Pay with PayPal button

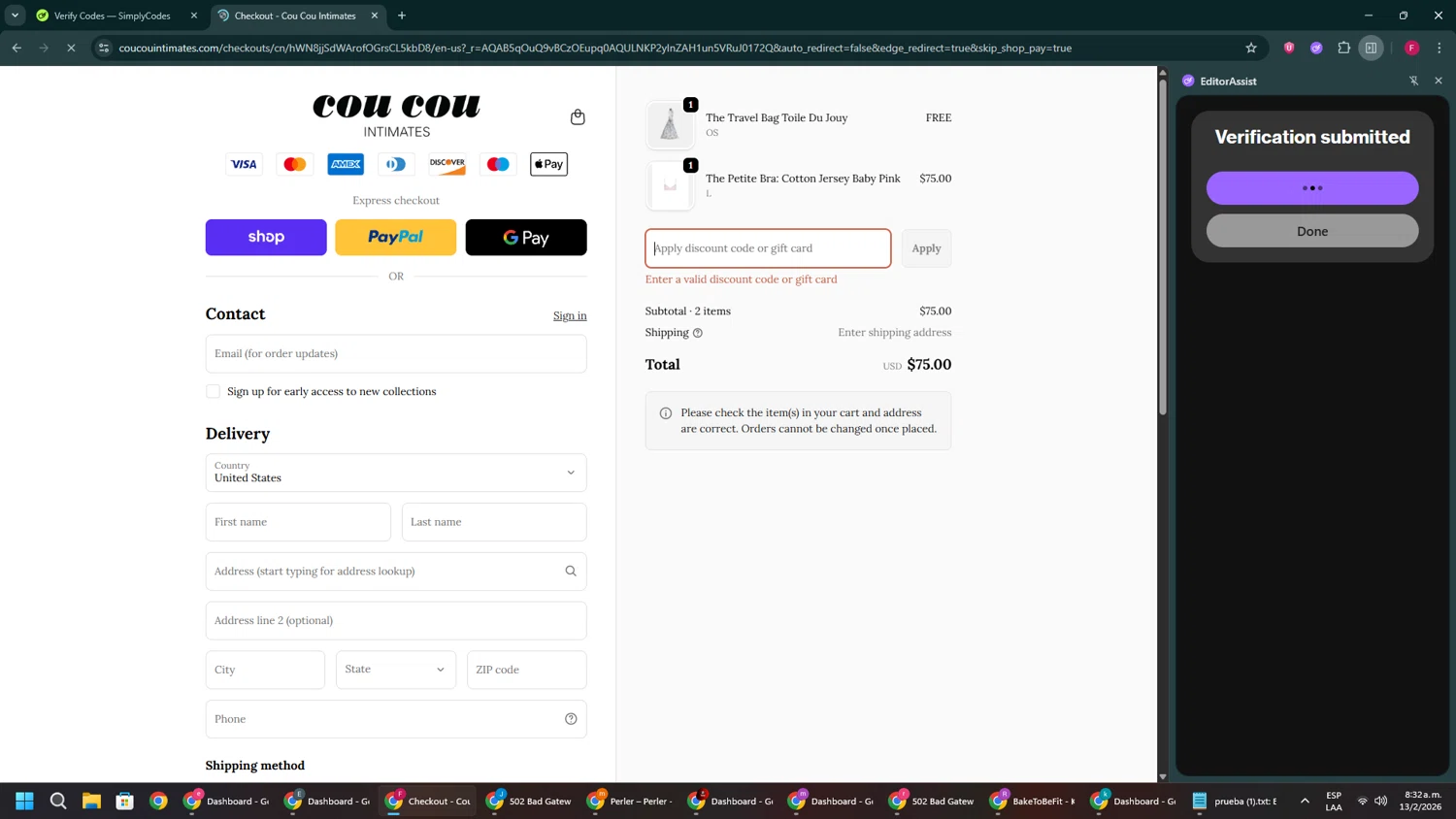396,238
